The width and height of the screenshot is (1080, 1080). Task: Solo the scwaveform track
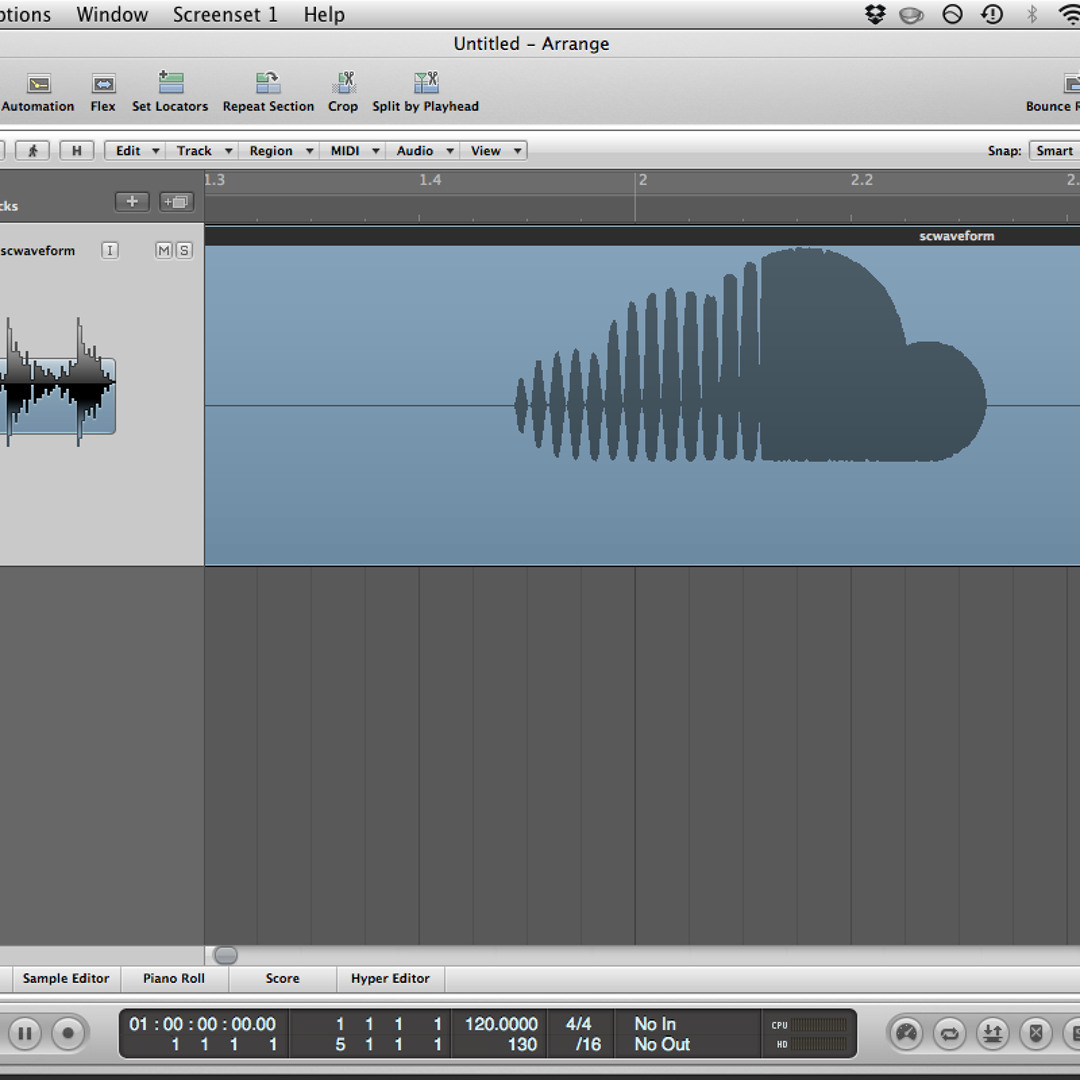click(185, 250)
